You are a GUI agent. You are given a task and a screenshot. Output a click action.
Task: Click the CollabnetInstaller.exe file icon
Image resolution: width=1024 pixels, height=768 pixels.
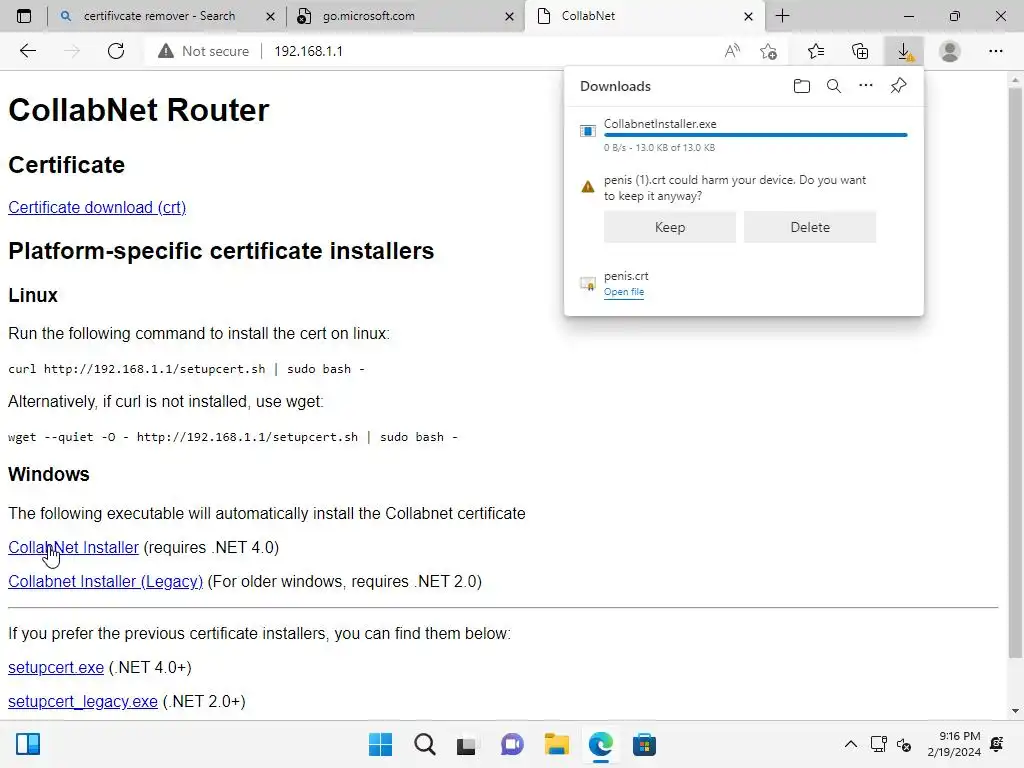[x=588, y=131]
